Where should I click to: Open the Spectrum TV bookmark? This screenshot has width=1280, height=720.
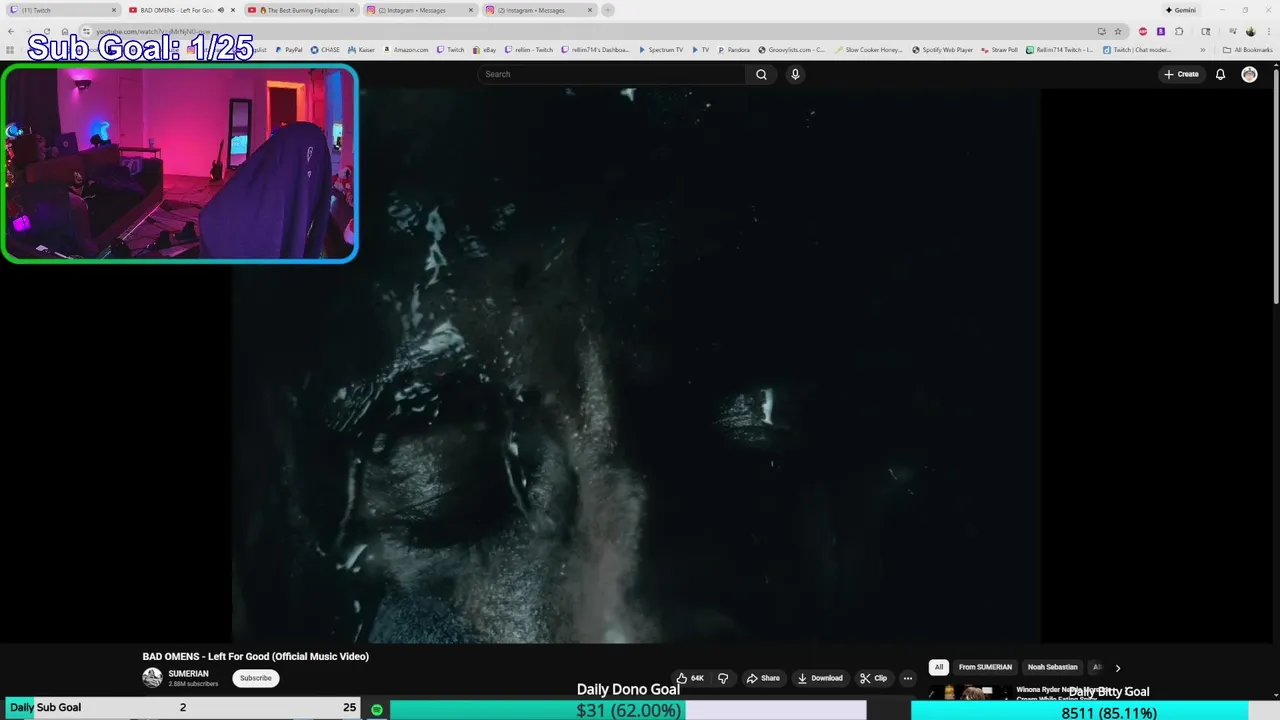coord(660,49)
